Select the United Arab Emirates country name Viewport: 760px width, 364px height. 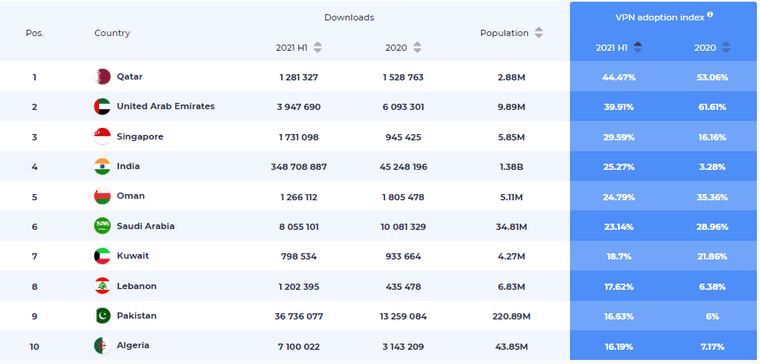point(166,106)
